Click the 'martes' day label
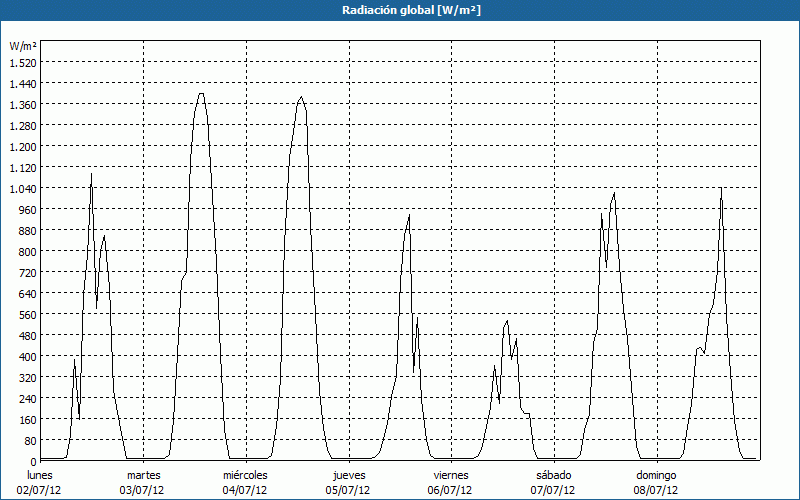The width and height of the screenshot is (800, 500). [143, 475]
